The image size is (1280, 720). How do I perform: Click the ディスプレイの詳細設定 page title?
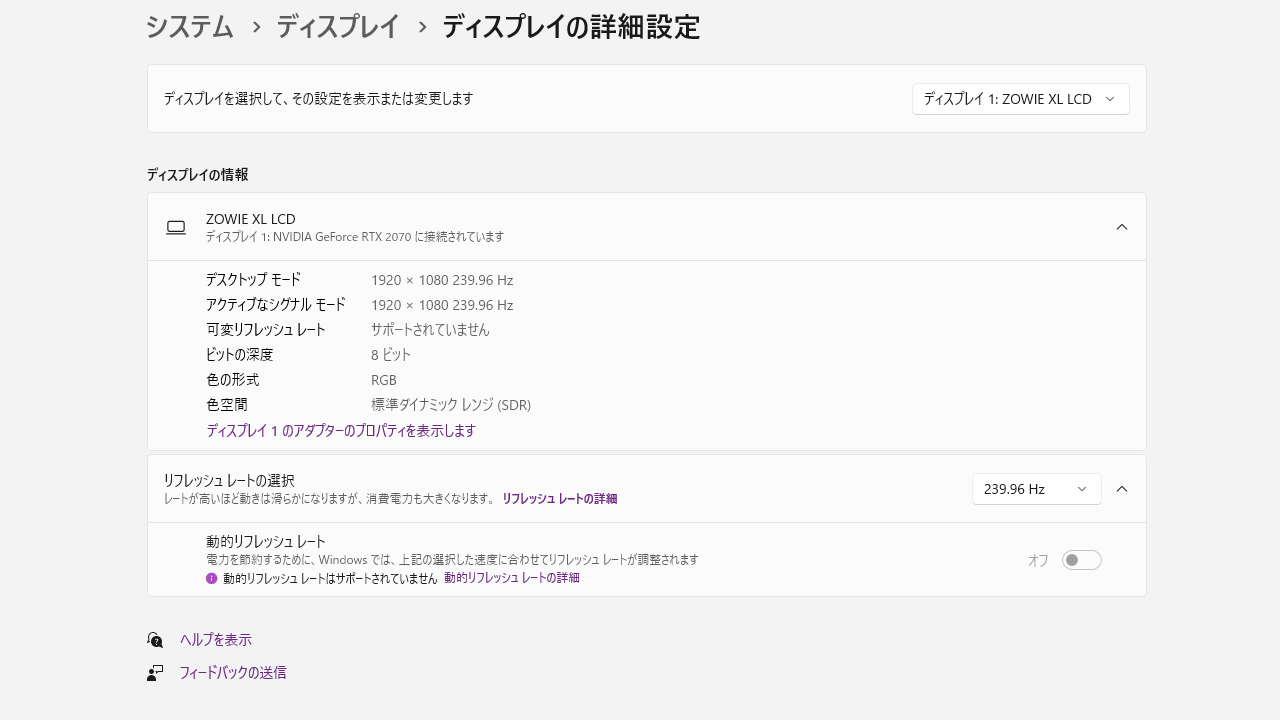(571, 27)
